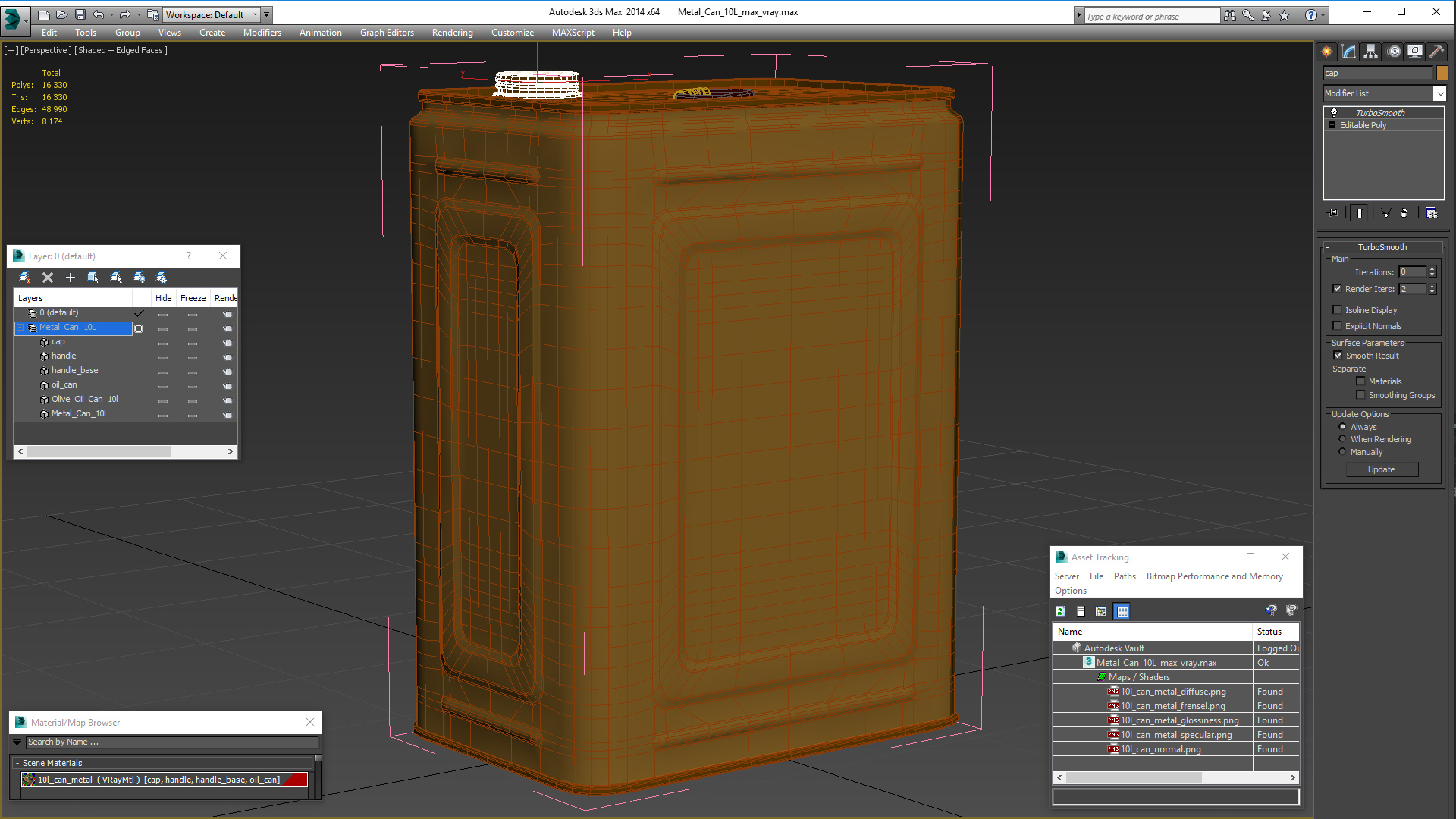The image size is (1456, 819).
Task: Open Material/Map Browser options arrow
Action: tap(17, 742)
